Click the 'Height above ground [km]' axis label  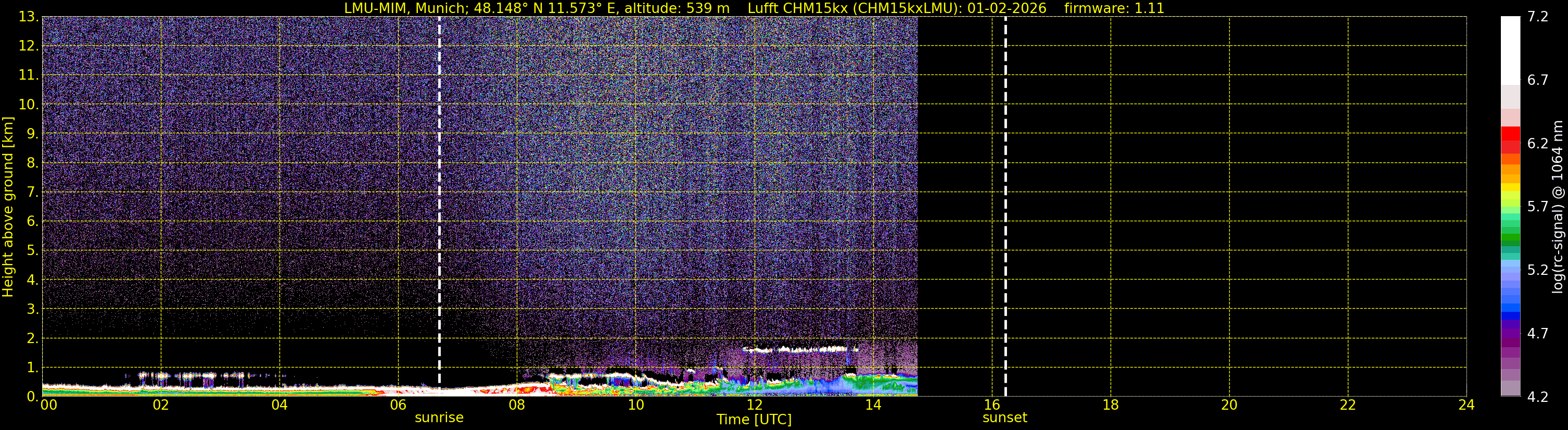[8, 207]
